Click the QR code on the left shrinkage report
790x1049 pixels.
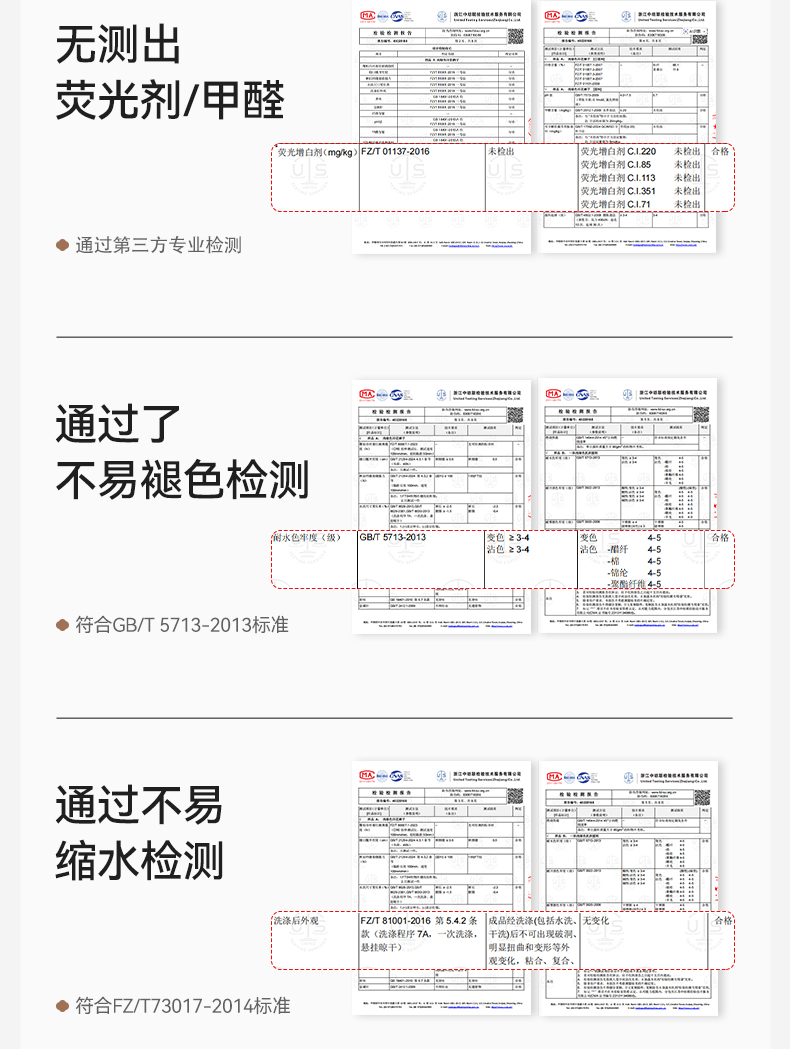click(x=514, y=796)
